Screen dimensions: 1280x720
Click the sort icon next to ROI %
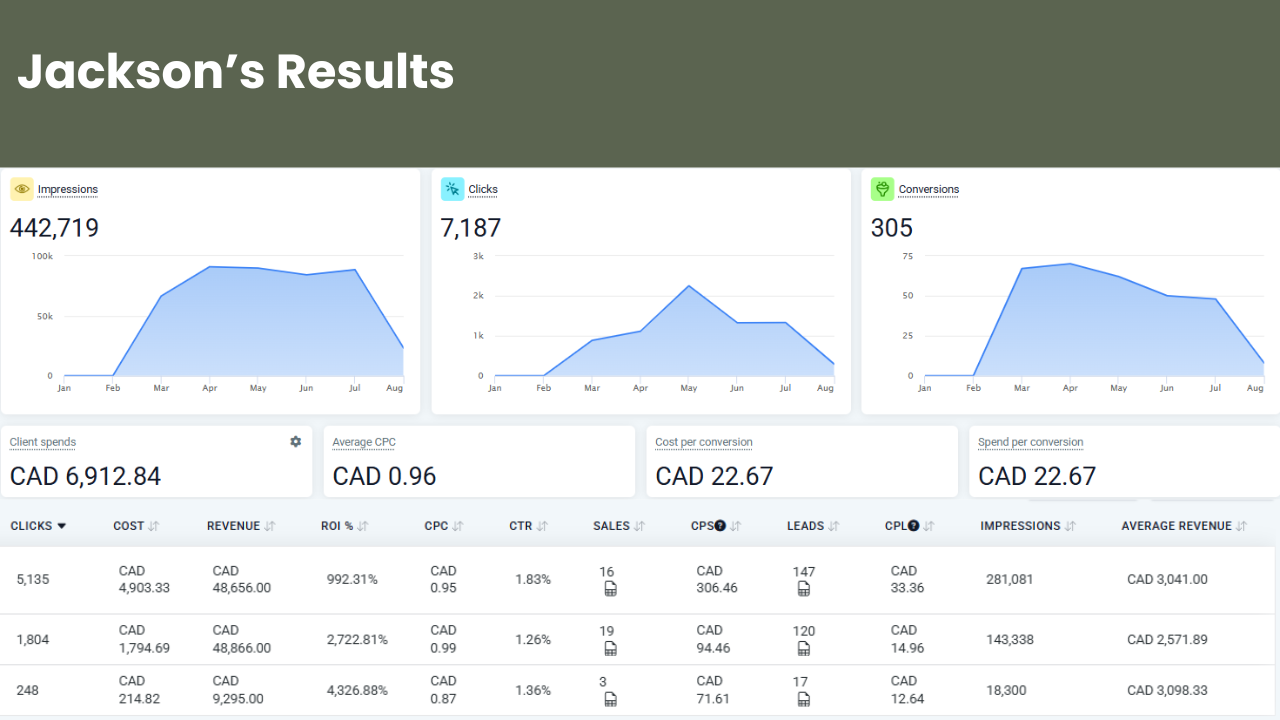pos(363,526)
